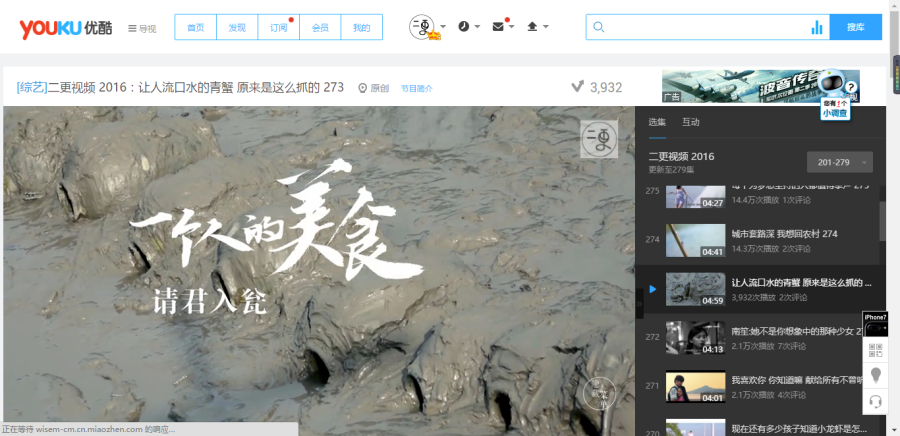Open 南笙:她不是你想象中的那种少女 video
Viewport: 900px width, 436px height.
798,332
